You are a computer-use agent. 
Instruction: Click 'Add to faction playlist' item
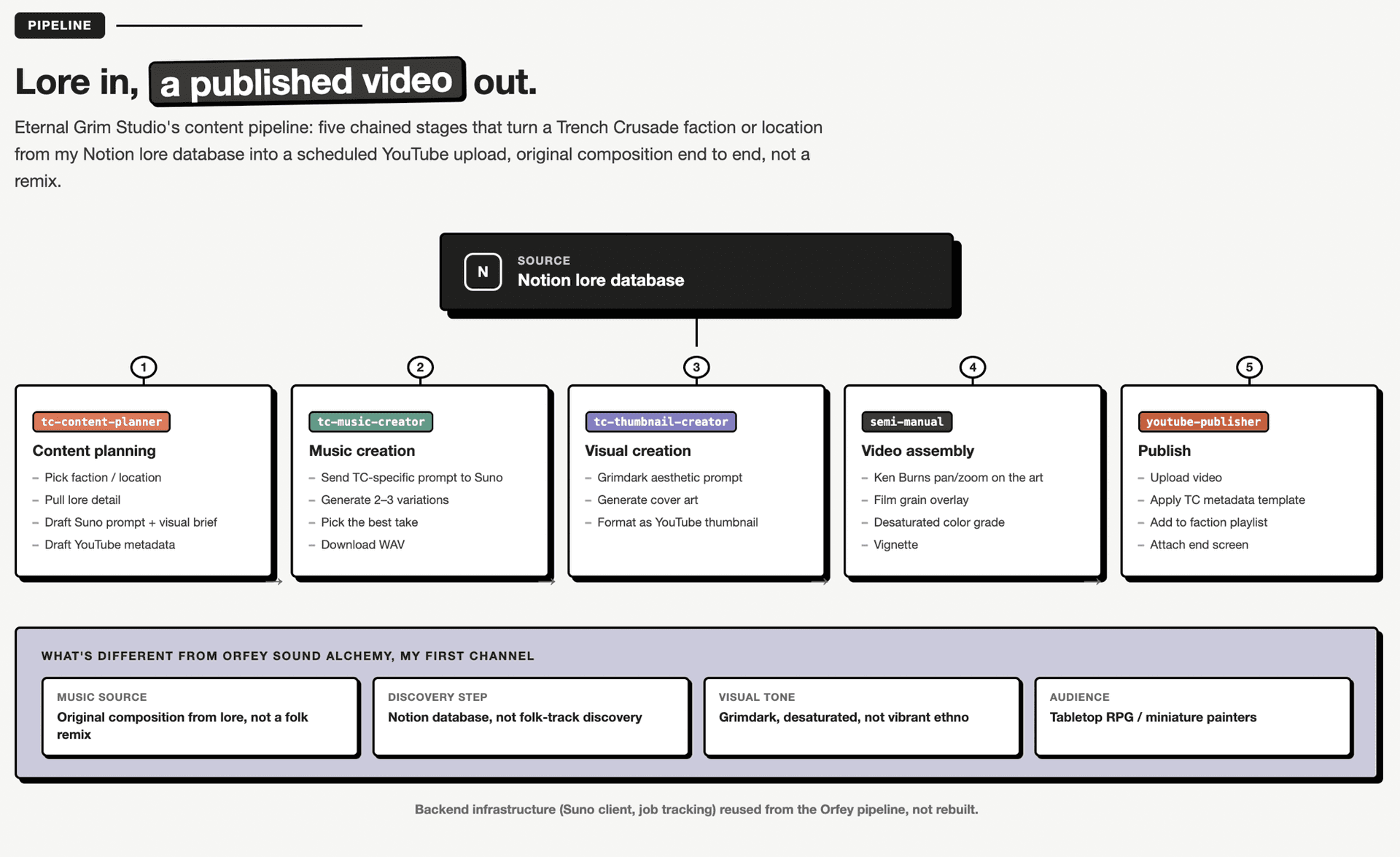[x=1208, y=522]
